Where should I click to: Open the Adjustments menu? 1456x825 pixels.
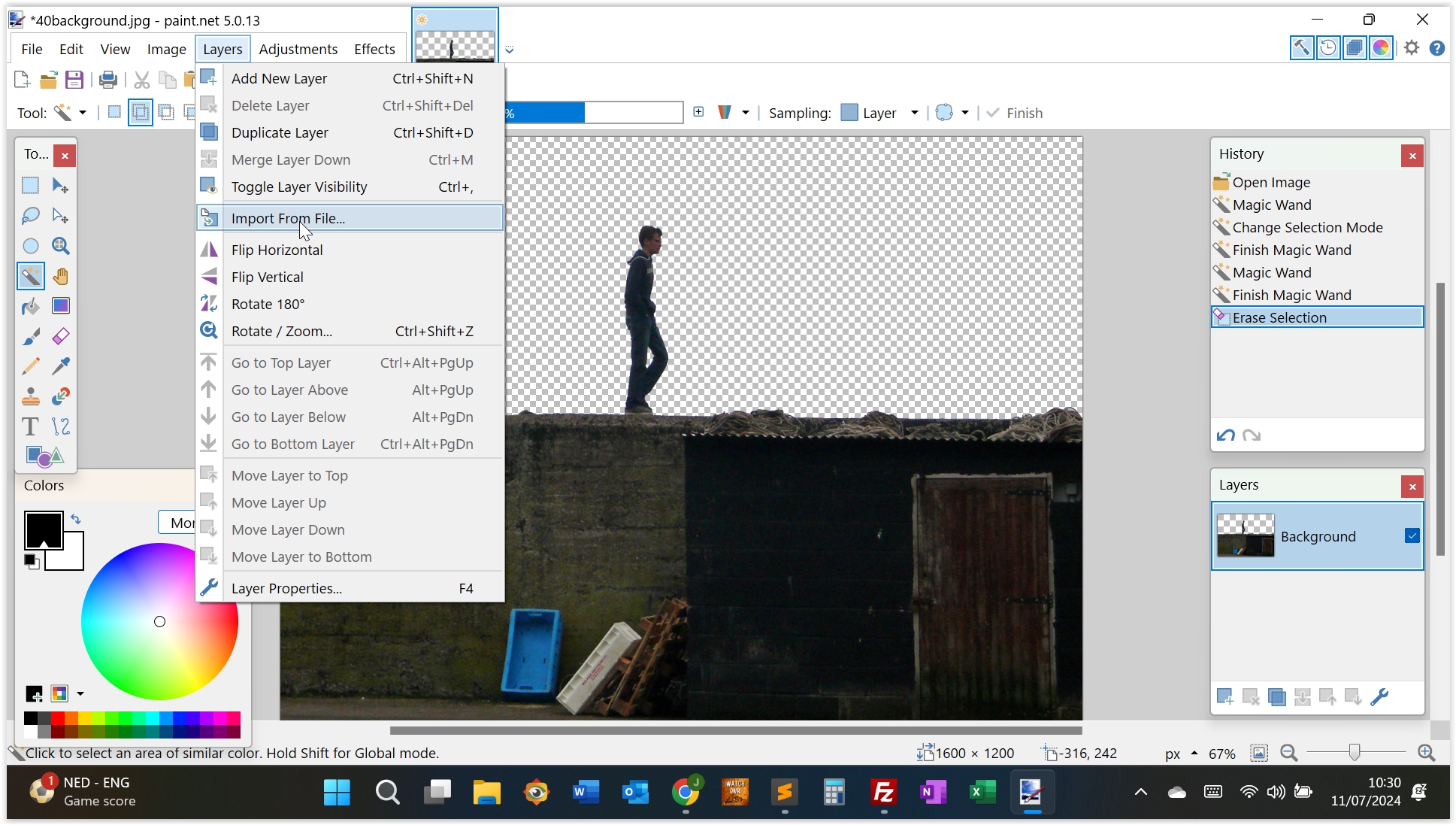(298, 49)
